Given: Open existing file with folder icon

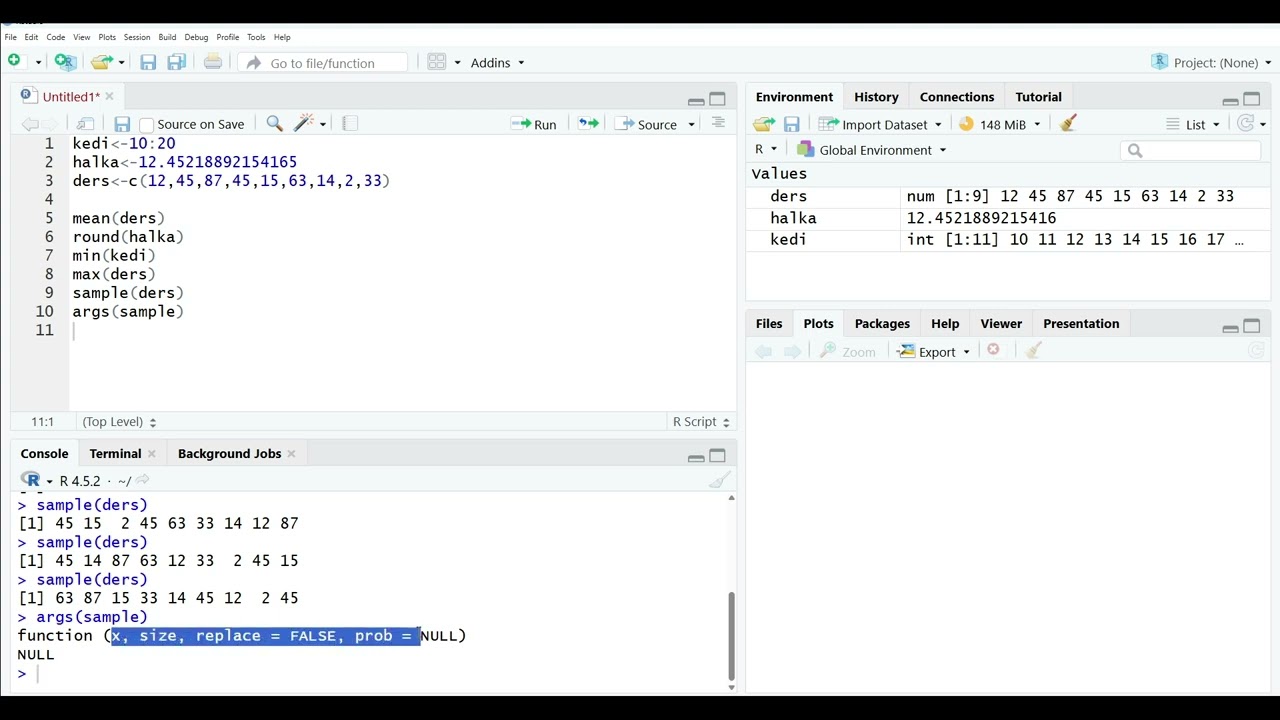Looking at the screenshot, I should [x=101, y=62].
